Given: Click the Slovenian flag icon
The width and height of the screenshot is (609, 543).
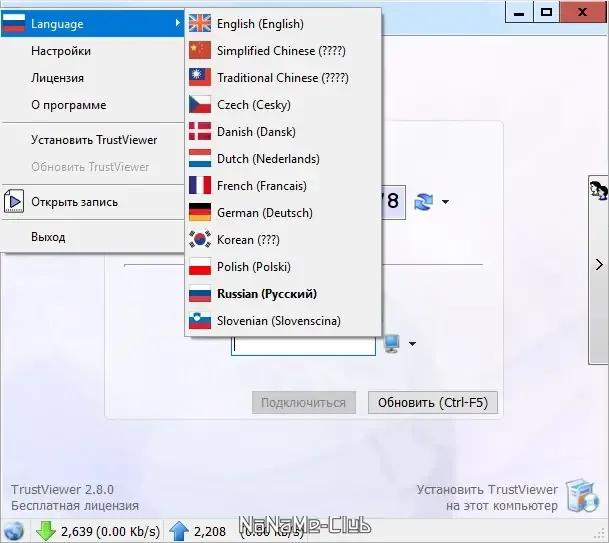Looking at the screenshot, I should click(x=200, y=320).
